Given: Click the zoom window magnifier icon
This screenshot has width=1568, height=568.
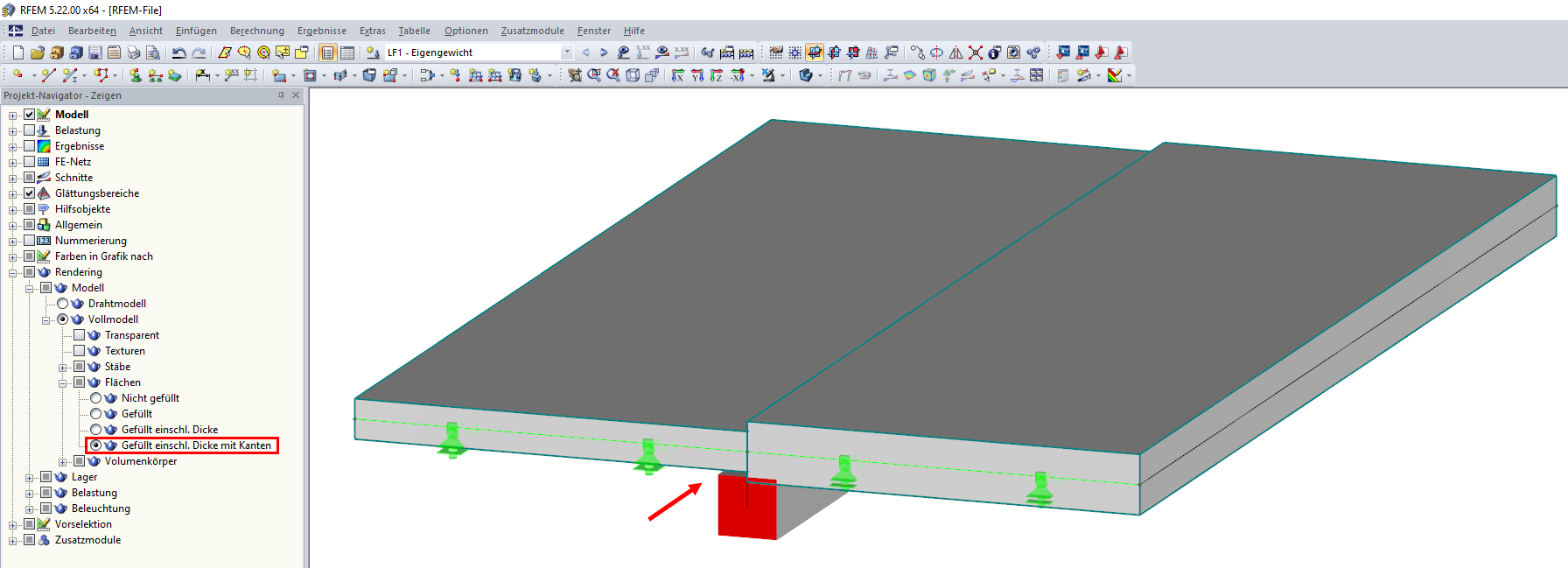Looking at the screenshot, I should coord(594,75).
